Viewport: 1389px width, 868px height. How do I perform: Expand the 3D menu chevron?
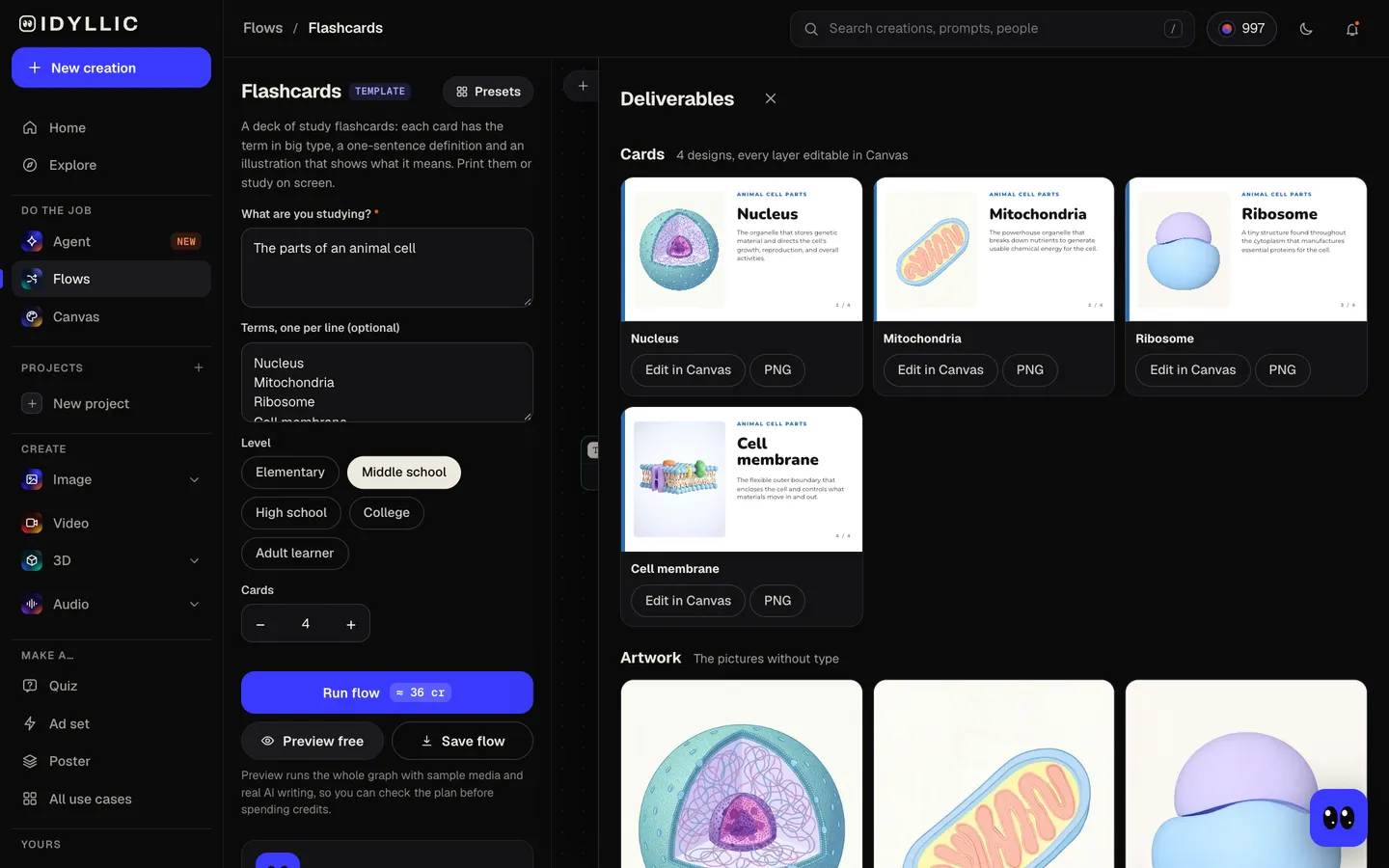click(x=194, y=560)
